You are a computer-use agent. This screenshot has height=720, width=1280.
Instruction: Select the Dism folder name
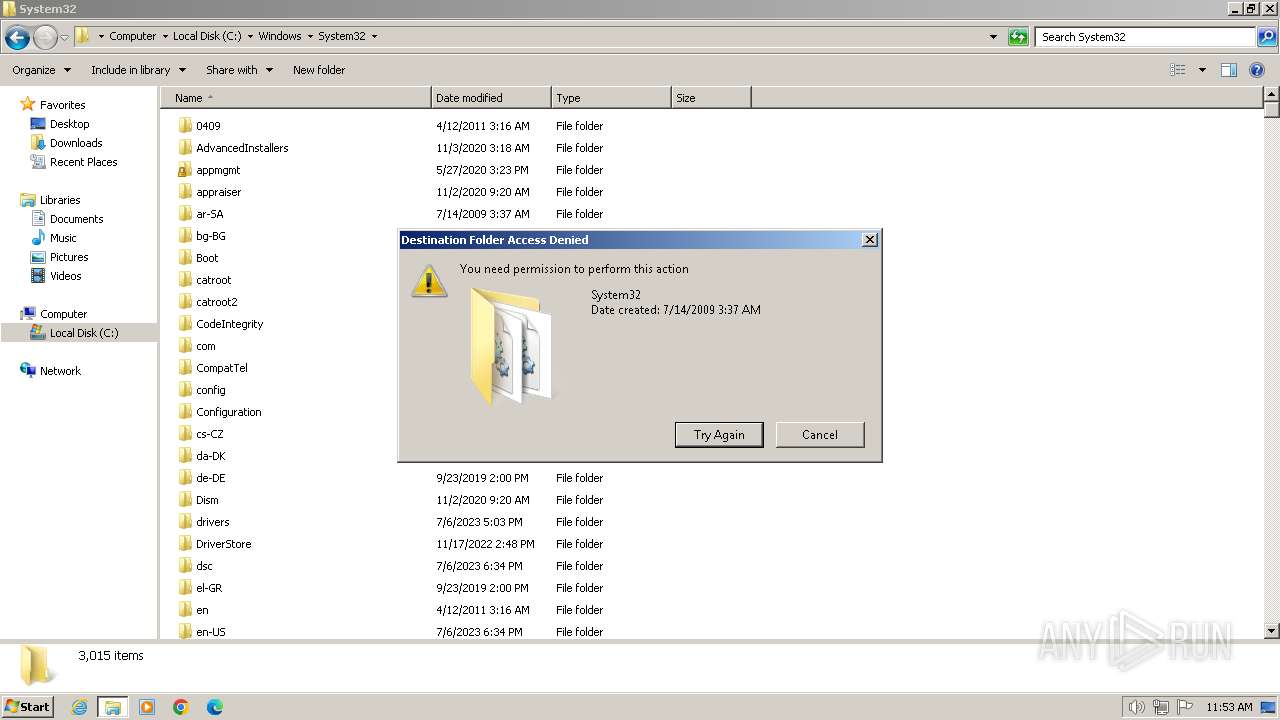pos(207,500)
